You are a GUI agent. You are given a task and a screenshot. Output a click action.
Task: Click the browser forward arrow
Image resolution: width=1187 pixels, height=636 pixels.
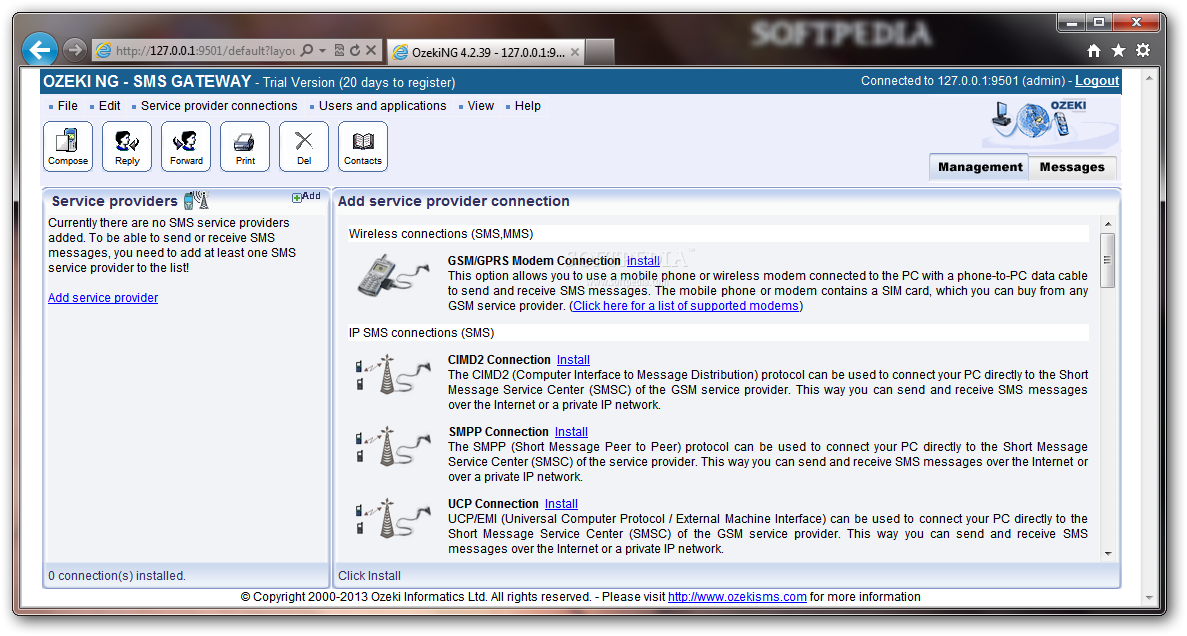(x=74, y=50)
